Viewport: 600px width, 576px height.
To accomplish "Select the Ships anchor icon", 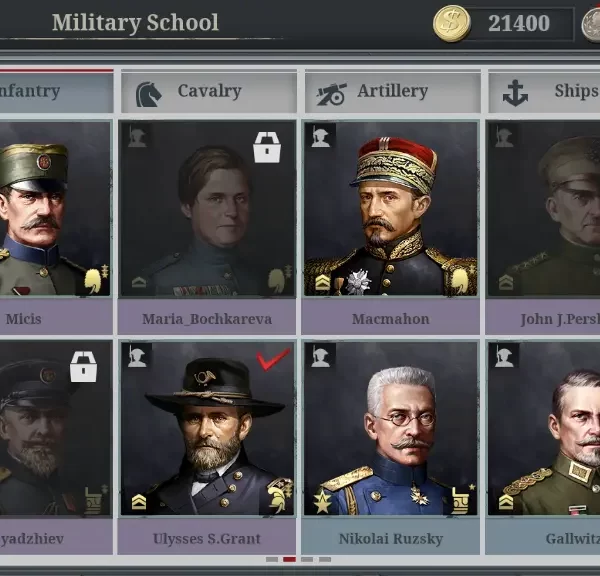I will 515,93.
